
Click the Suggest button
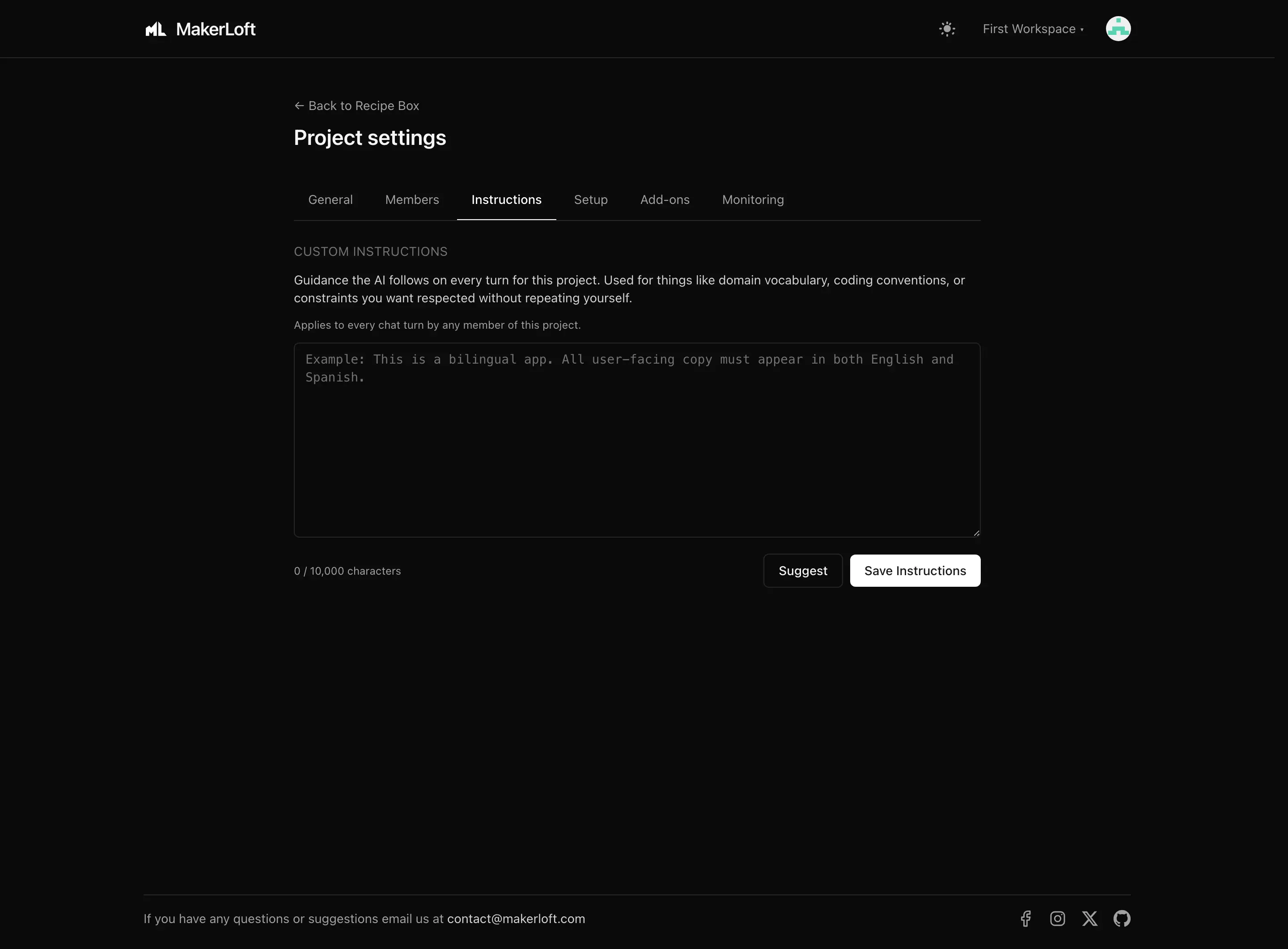point(803,571)
